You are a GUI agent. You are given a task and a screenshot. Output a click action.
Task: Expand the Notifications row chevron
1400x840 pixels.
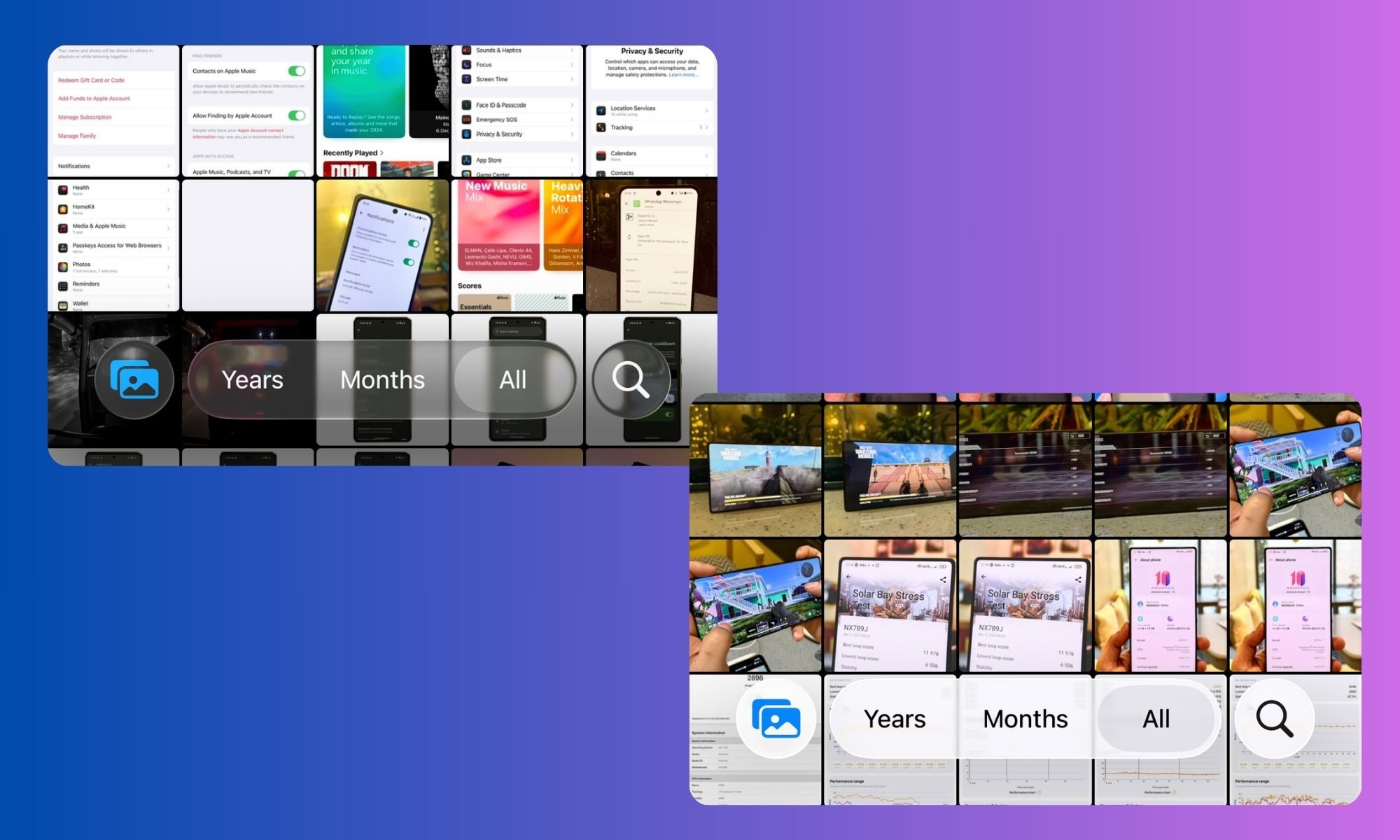point(169,166)
